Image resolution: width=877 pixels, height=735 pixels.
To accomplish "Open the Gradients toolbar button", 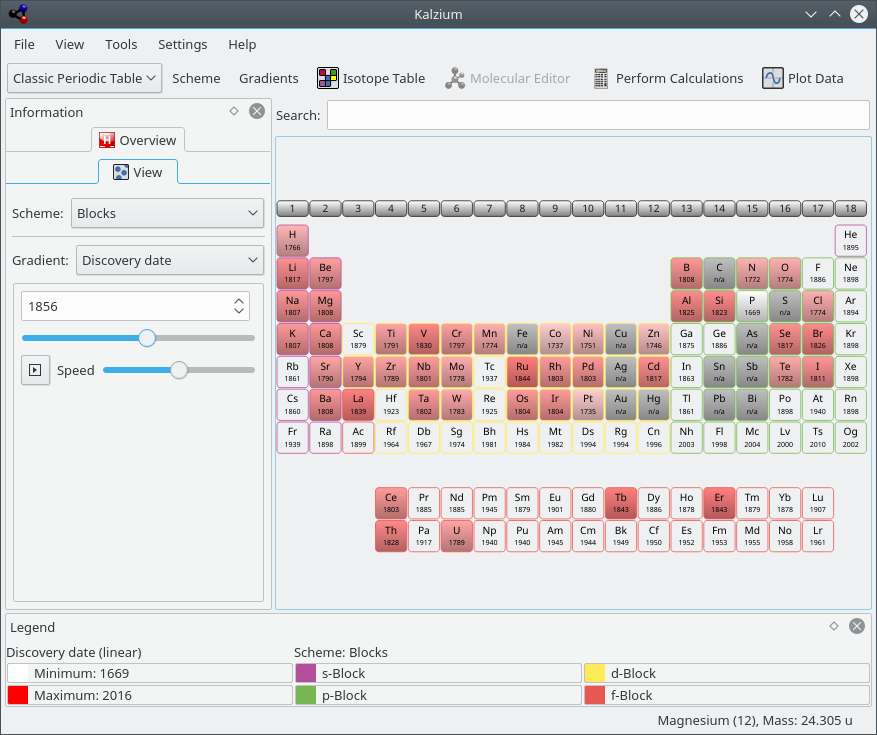I will (268, 78).
